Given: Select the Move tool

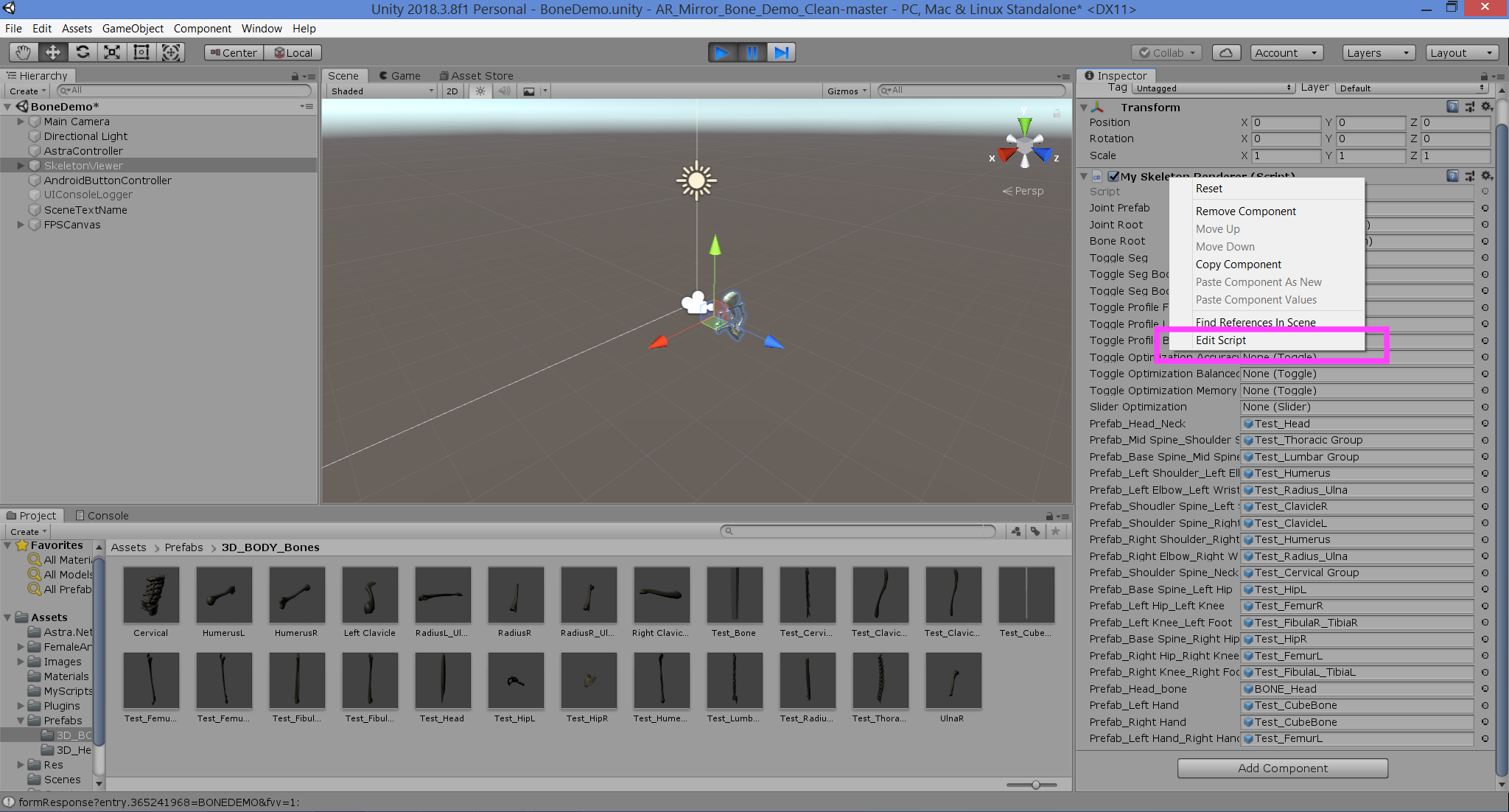Looking at the screenshot, I should pos(52,52).
